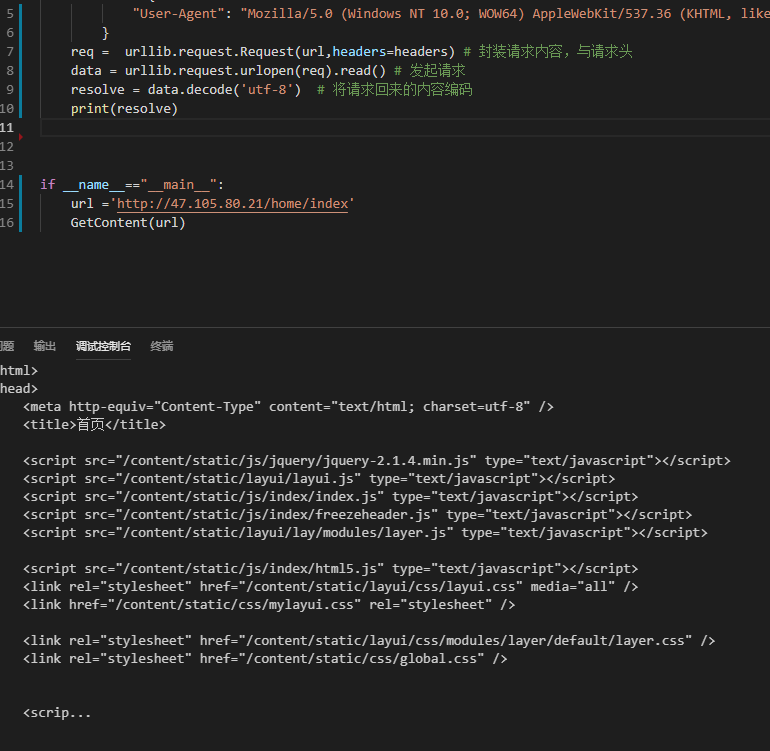Screen dimensions: 770x751
Task: Click line number 7 in the gutter
Action: [10, 52]
